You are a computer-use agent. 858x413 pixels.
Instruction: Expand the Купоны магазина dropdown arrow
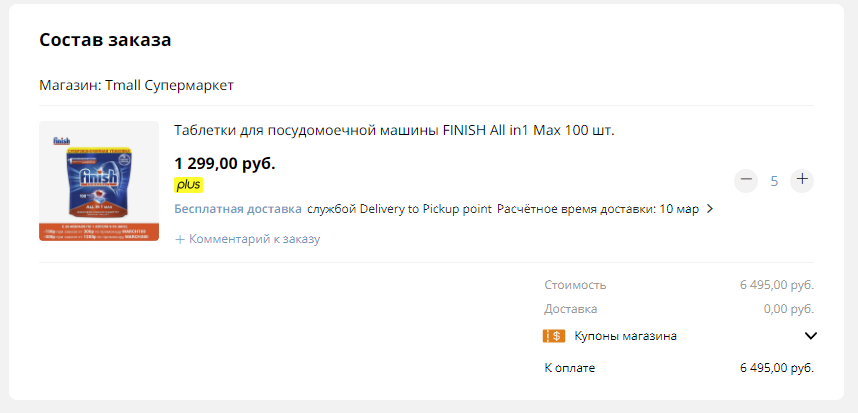[810, 336]
